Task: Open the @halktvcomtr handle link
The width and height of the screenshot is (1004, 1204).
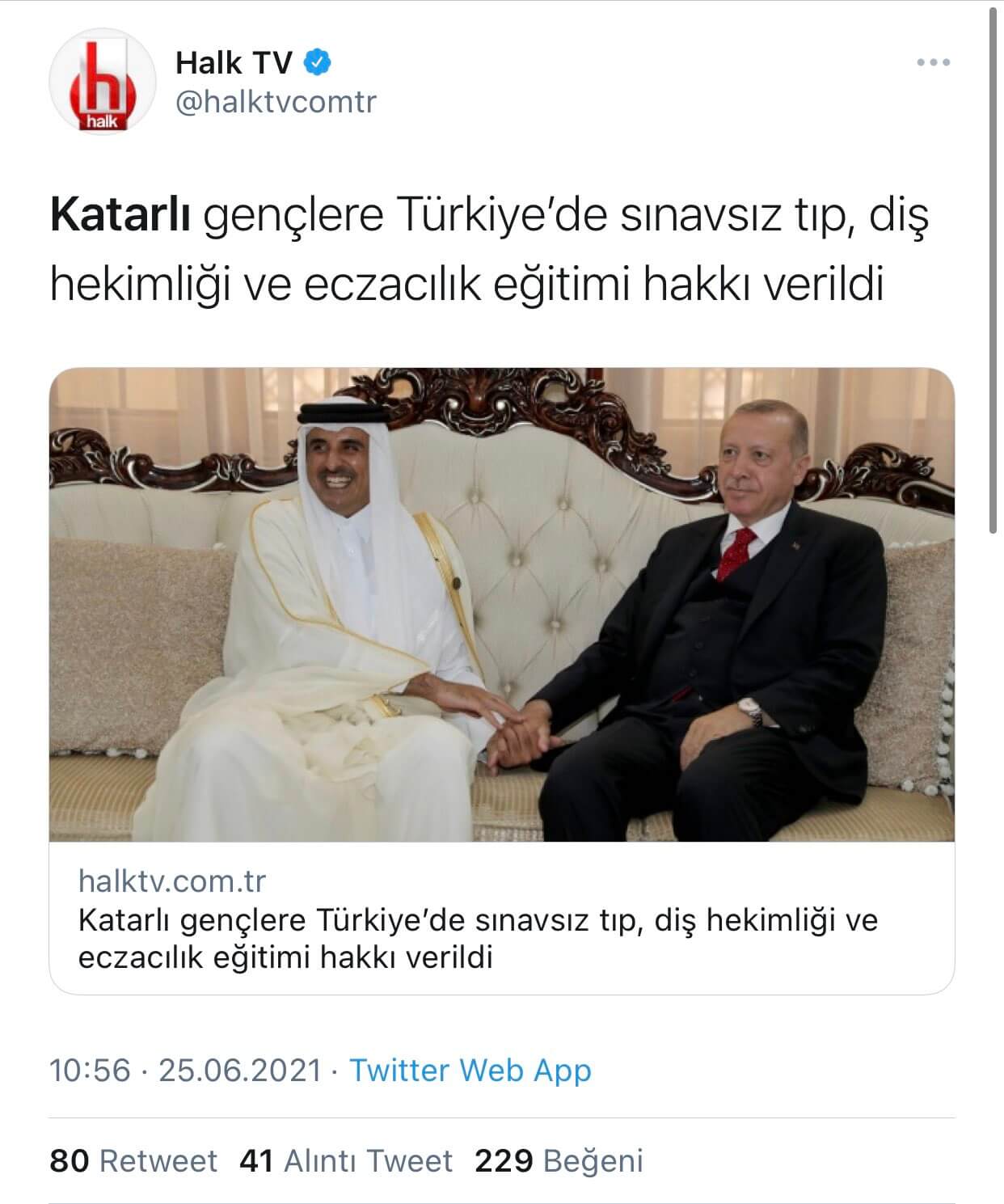Action: click(x=276, y=103)
